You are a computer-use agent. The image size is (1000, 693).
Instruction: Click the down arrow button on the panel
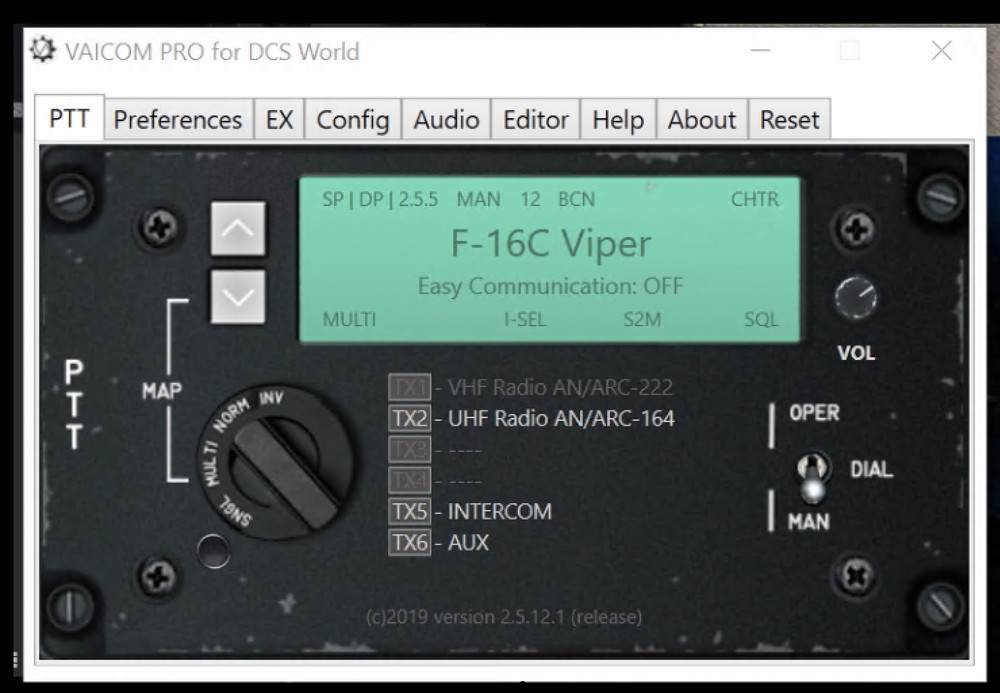point(238,296)
